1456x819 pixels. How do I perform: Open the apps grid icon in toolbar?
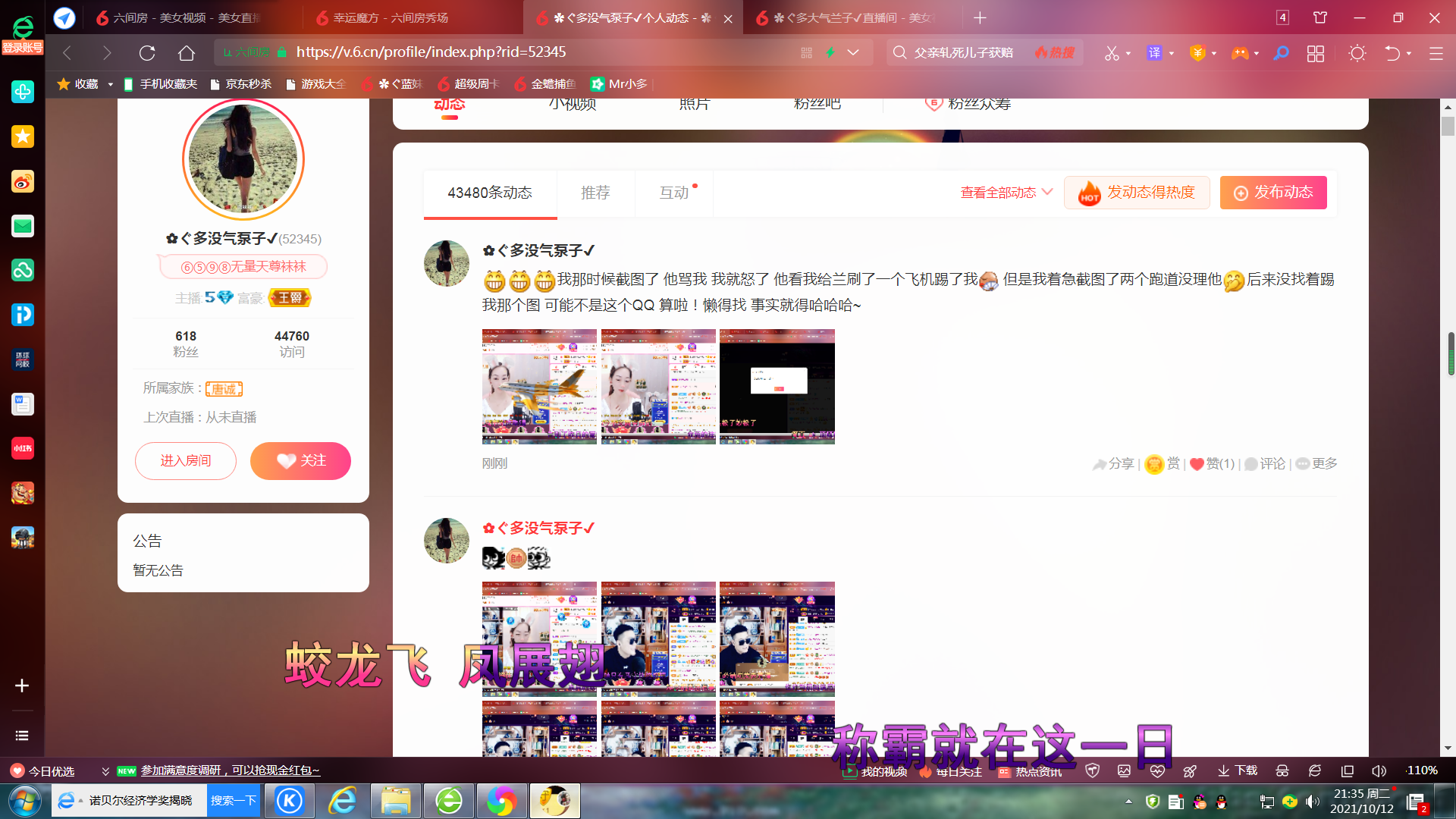[x=1316, y=53]
